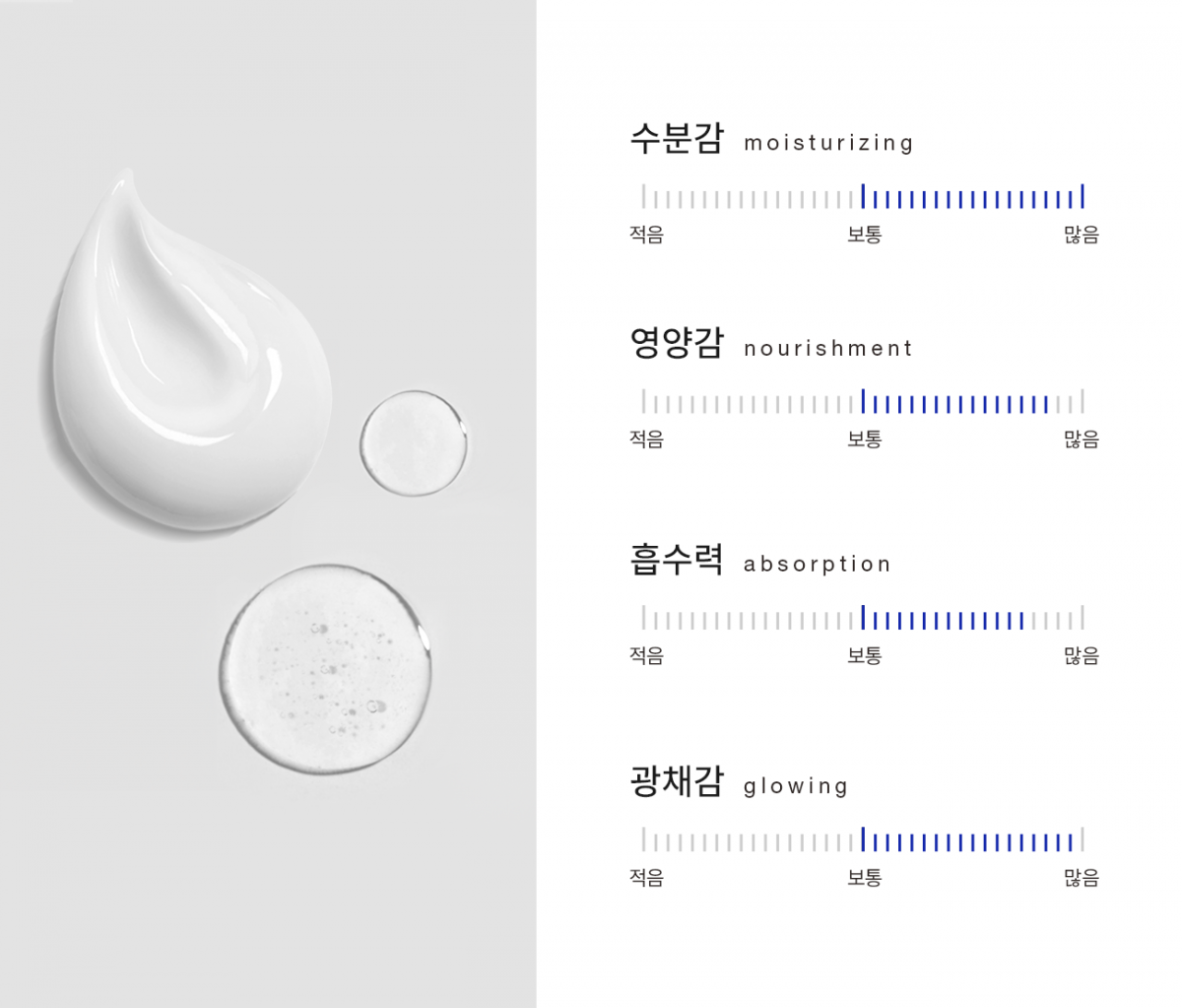Click the "moisturizing" English label
Image resolution: width=1182 pixels, height=1008 pixels.
pyautogui.click(x=828, y=143)
